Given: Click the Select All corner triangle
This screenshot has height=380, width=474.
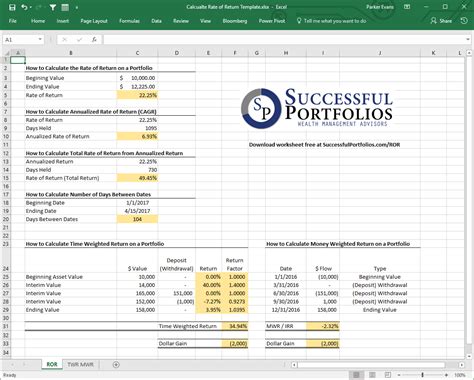Looking at the screenshot, I should point(7,53).
